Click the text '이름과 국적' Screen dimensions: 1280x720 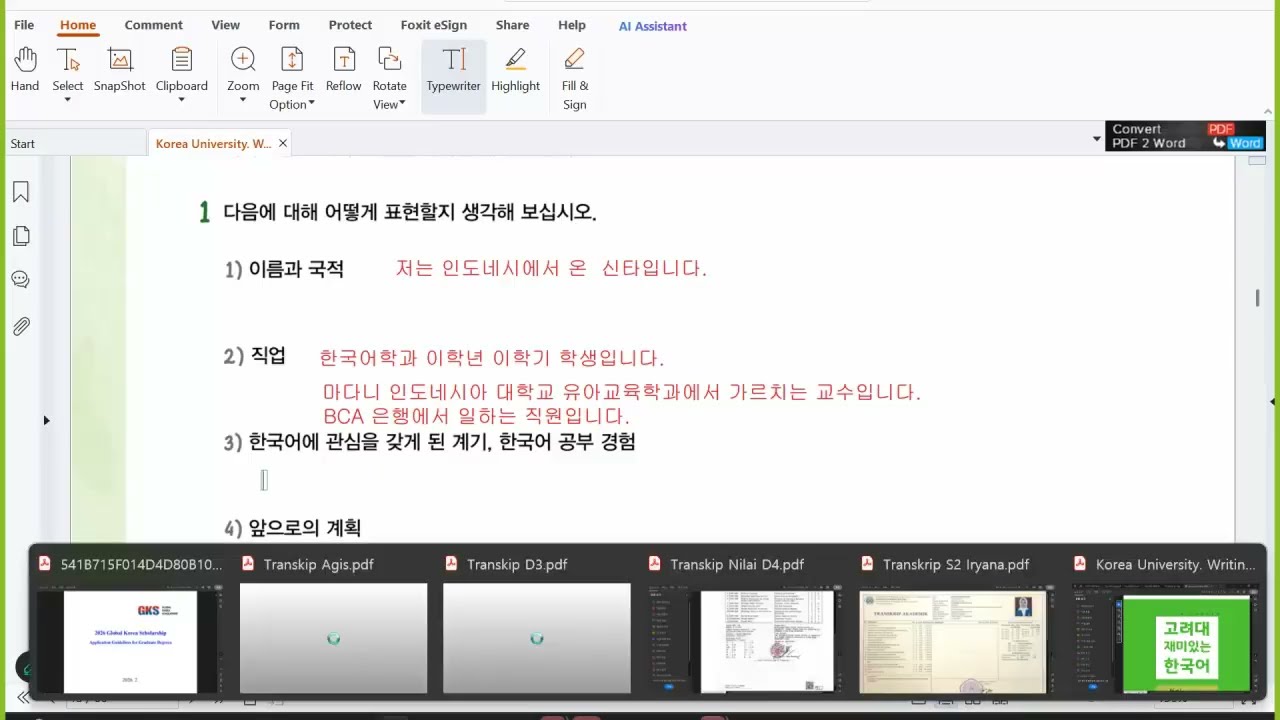296,269
